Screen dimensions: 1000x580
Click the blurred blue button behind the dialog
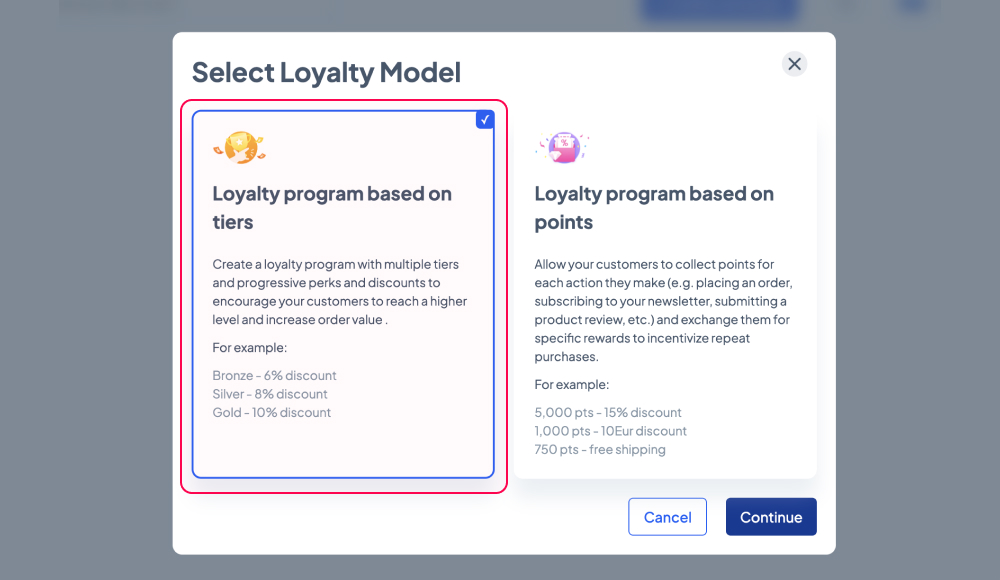pyautogui.click(x=719, y=9)
